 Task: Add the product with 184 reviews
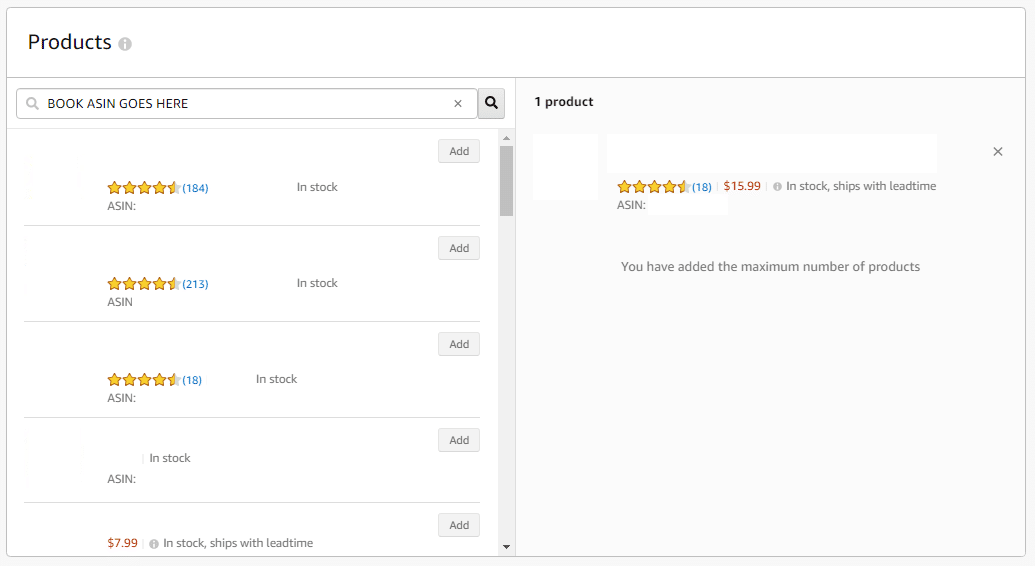[459, 151]
